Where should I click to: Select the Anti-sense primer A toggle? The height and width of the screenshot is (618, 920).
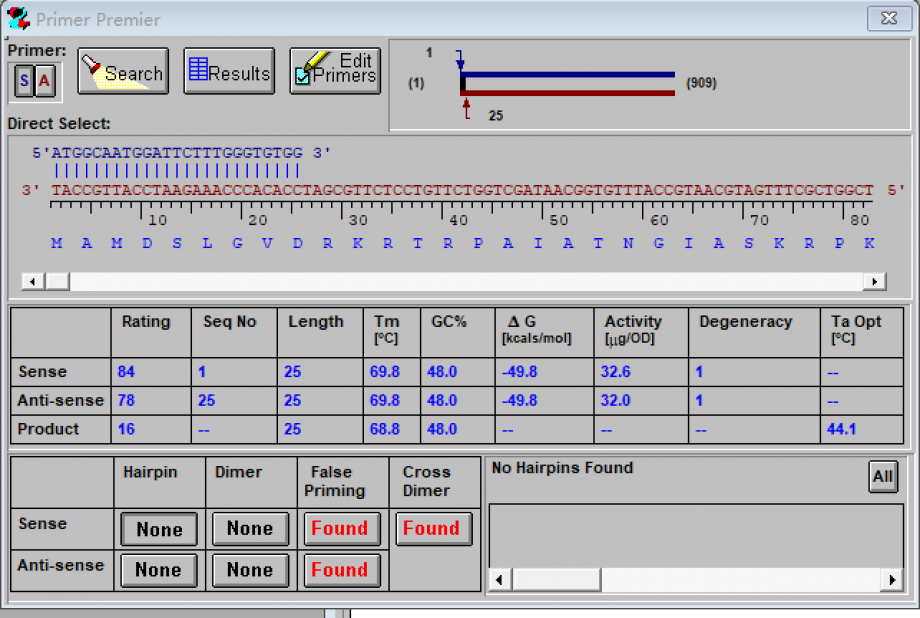click(45, 81)
